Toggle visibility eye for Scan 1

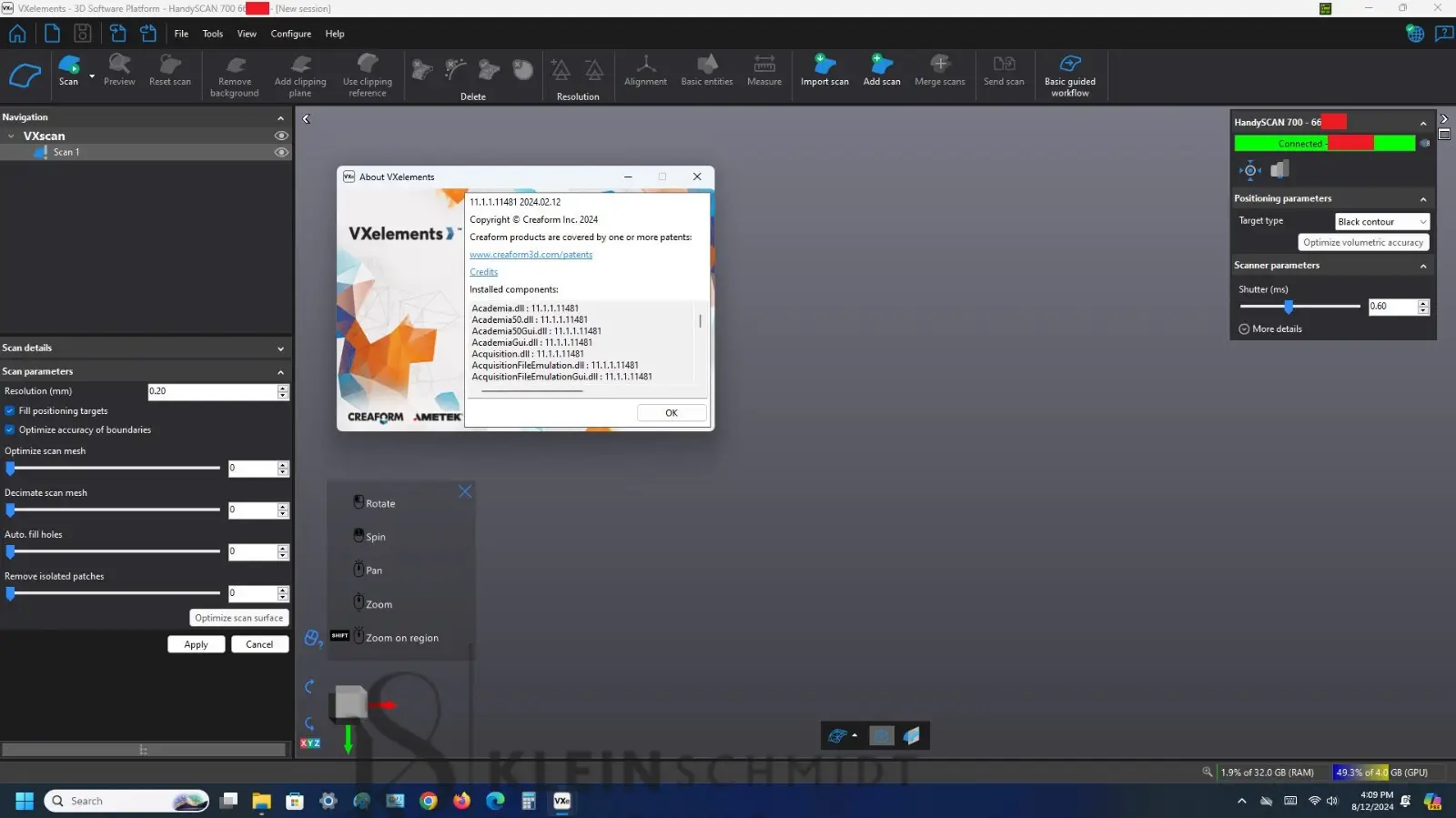click(281, 153)
